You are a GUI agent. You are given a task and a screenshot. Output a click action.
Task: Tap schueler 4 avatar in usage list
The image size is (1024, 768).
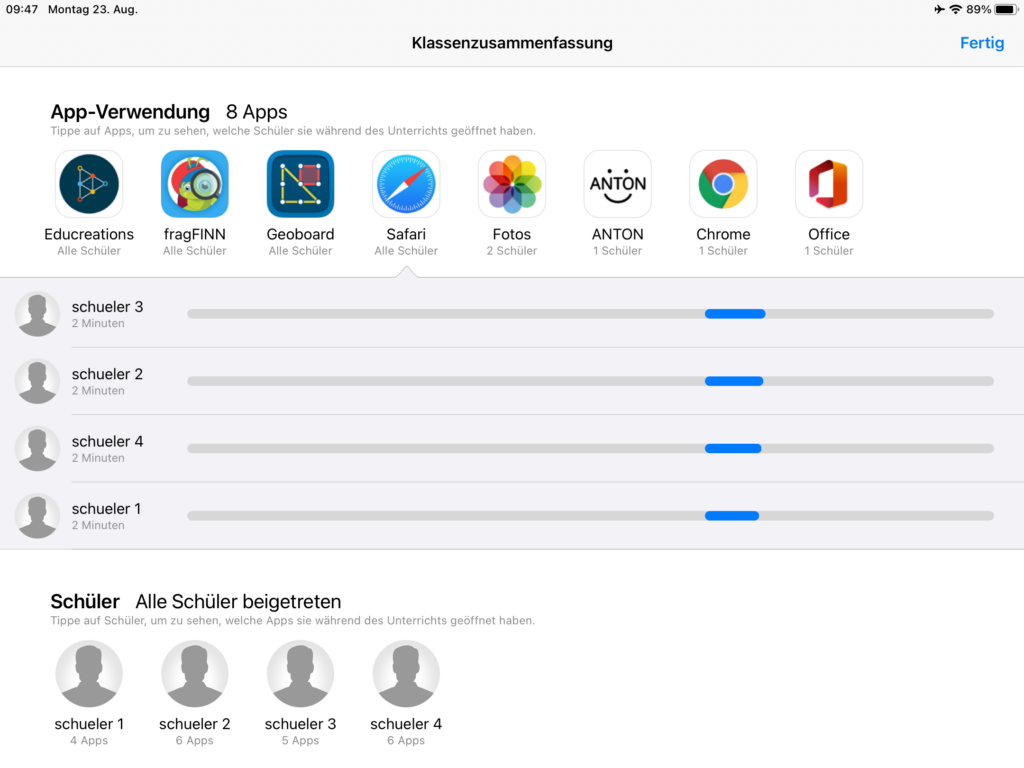[38, 448]
